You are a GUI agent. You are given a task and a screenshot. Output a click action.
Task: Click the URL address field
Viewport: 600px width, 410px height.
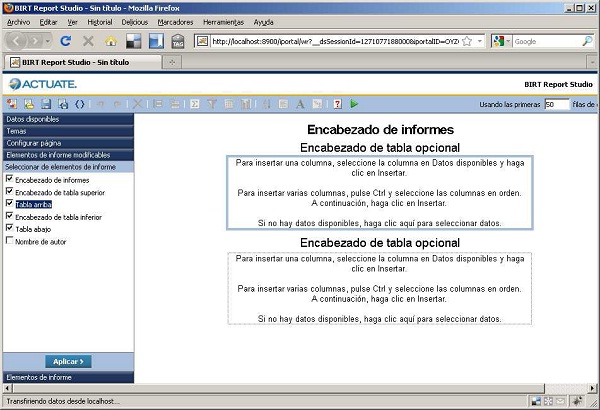coord(334,41)
